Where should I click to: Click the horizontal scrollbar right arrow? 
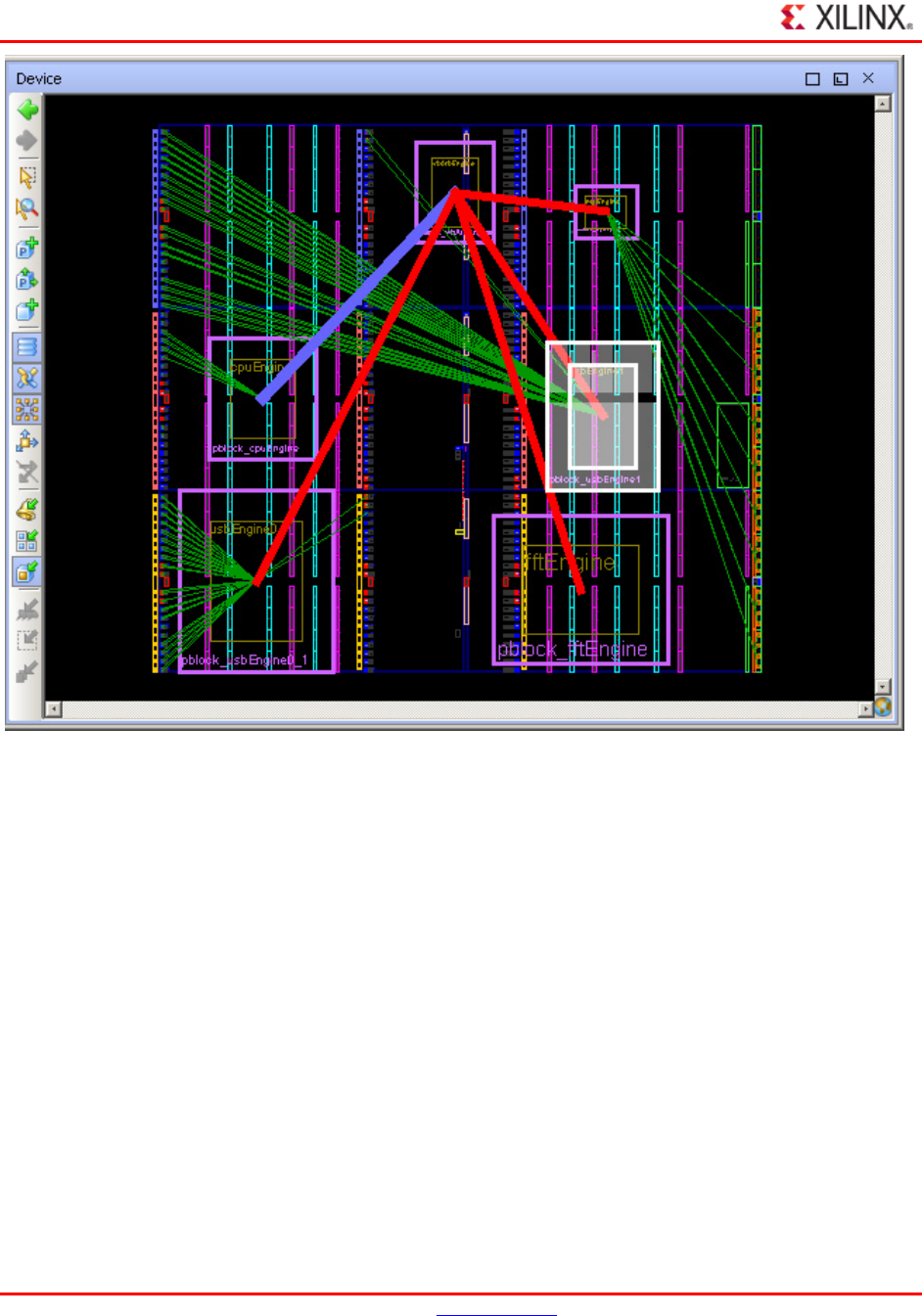[x=866, y=709]
